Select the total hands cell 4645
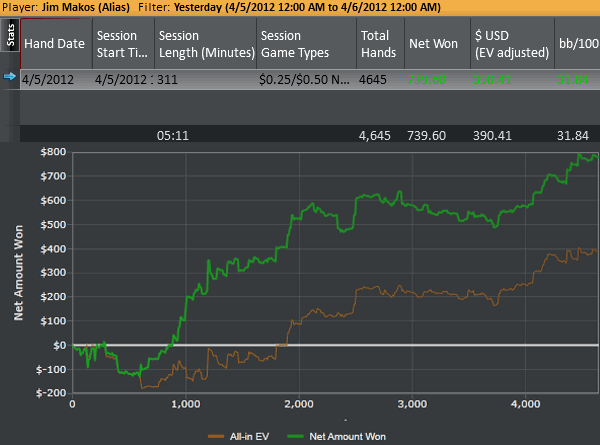The width and height of the screenshot is (600, 445). pos(373,80)
